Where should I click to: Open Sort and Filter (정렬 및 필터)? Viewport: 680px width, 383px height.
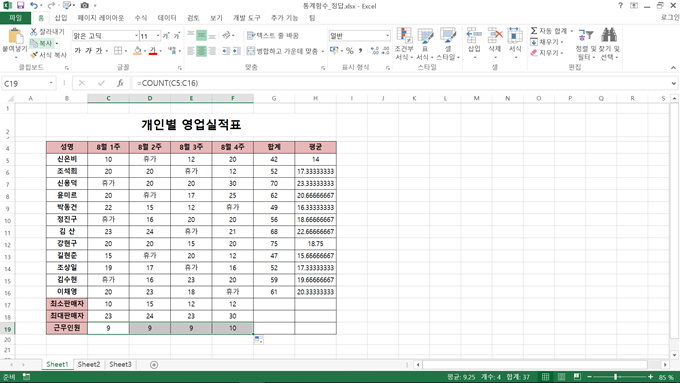point(585,44)
